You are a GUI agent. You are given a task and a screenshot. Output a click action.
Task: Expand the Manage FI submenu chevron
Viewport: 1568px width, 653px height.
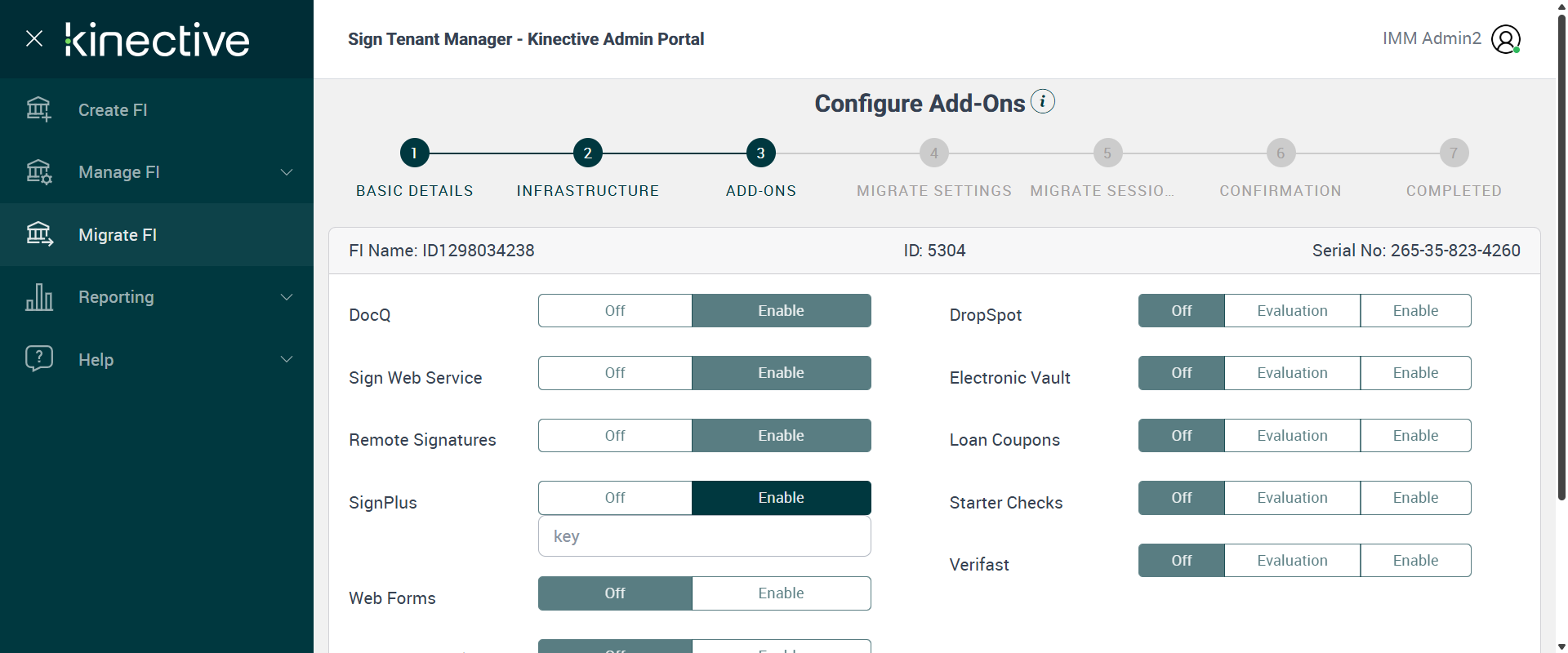[x=287, y=172]
